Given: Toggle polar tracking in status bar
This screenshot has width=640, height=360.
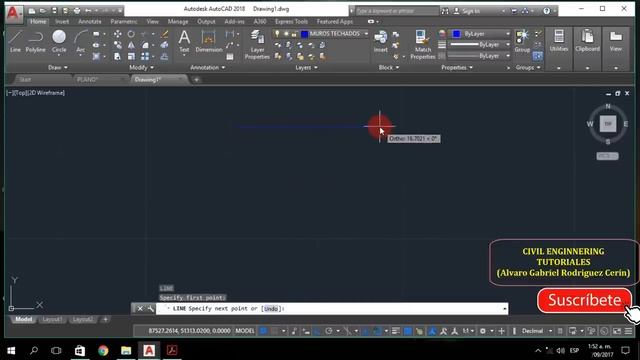Looking at the screenshot, I should click(x=329, y=331).
